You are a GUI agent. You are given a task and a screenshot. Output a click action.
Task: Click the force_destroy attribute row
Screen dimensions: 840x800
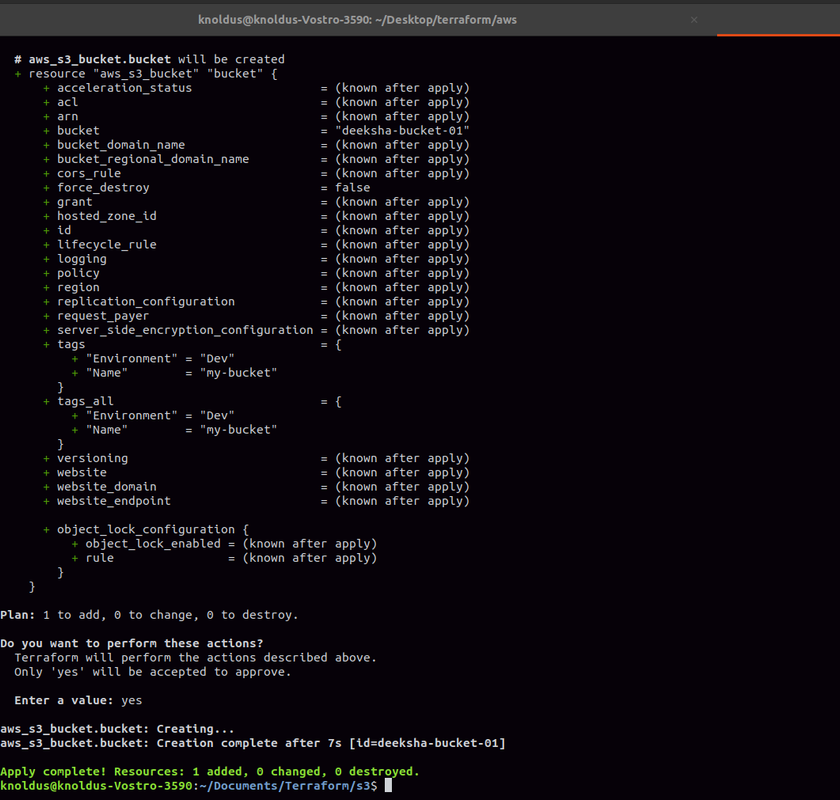click(x=207, y=188)
